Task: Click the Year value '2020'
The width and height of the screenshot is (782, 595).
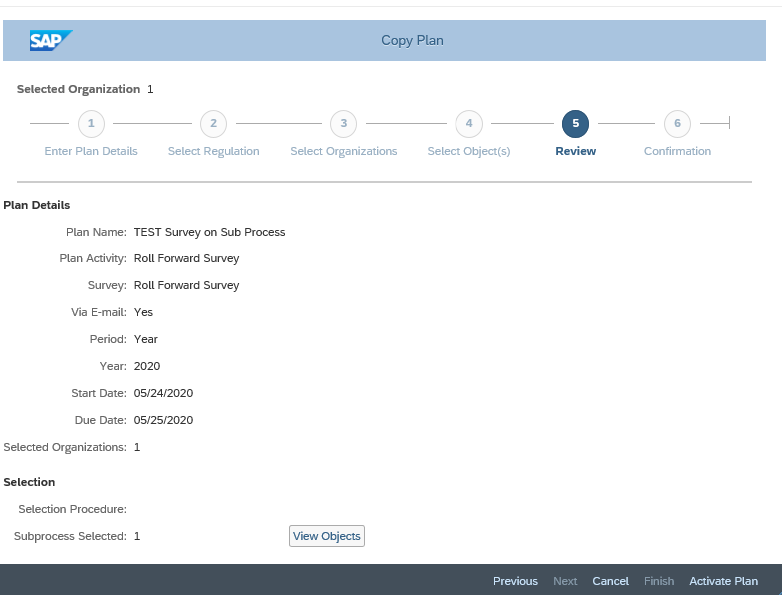Action: 147,366
